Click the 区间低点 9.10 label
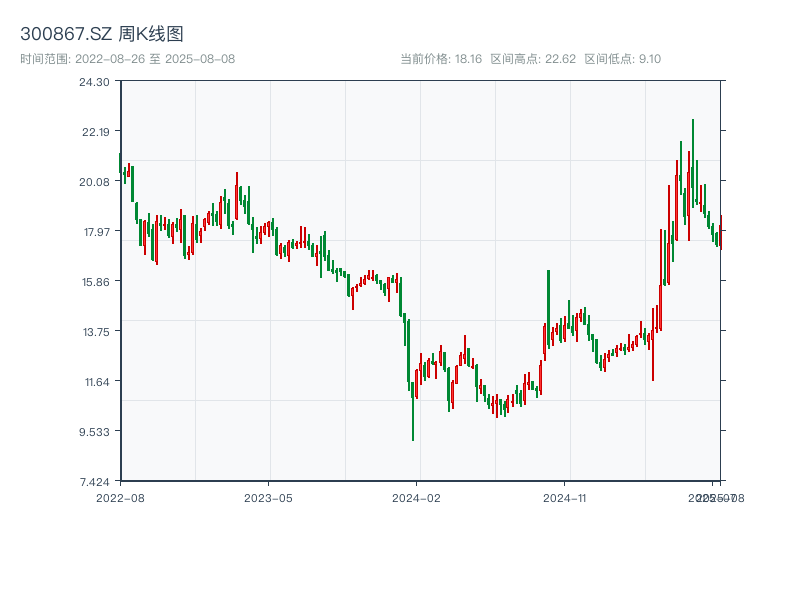This screenshot has width=800, height=600. (622, 59)
